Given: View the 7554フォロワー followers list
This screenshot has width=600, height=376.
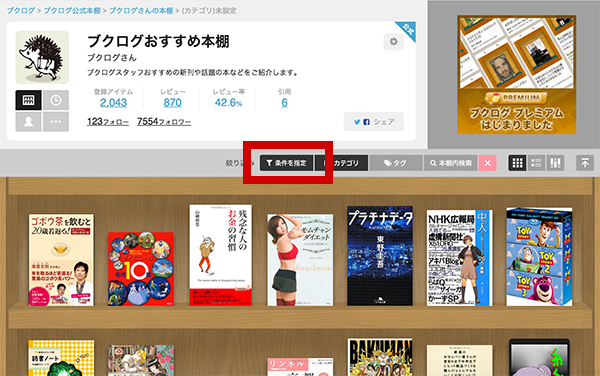Looking at the screenshot, I should pos(164,122).
